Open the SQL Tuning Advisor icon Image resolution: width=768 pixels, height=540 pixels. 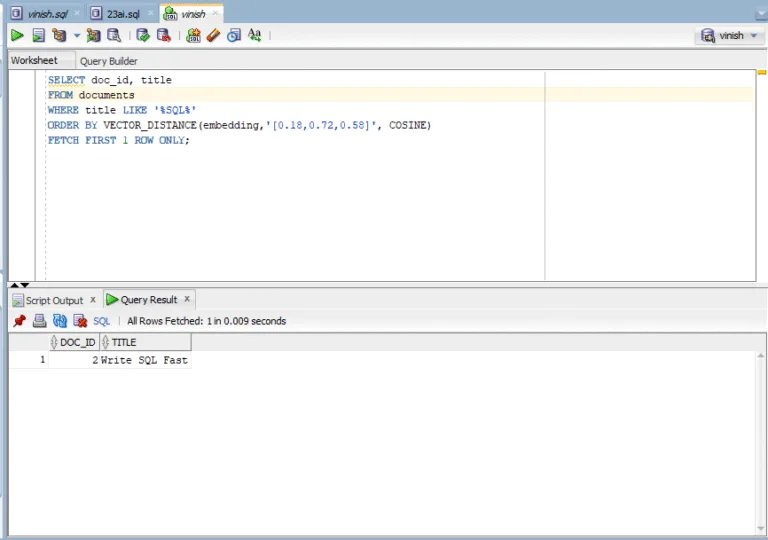coord(114,35)
